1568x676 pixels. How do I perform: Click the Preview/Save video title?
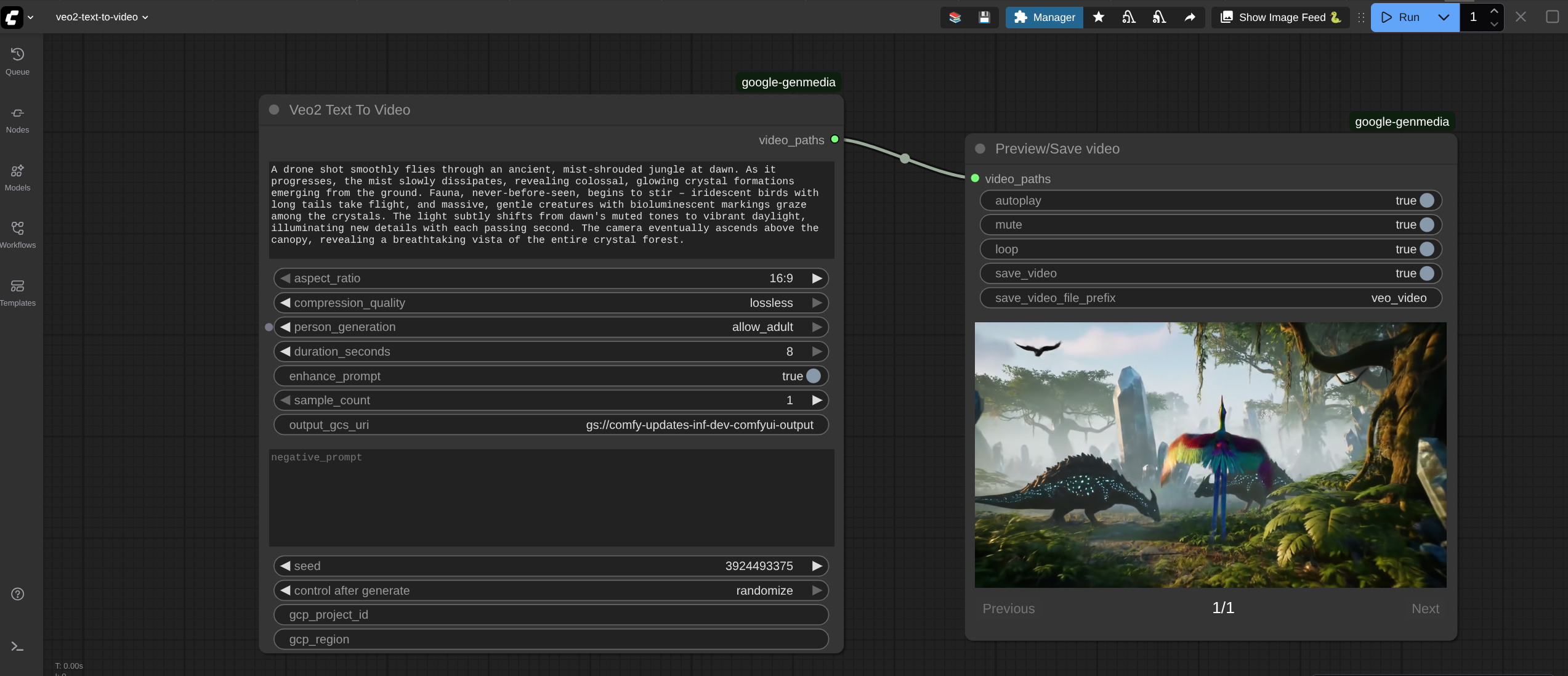coord(1057,149)
